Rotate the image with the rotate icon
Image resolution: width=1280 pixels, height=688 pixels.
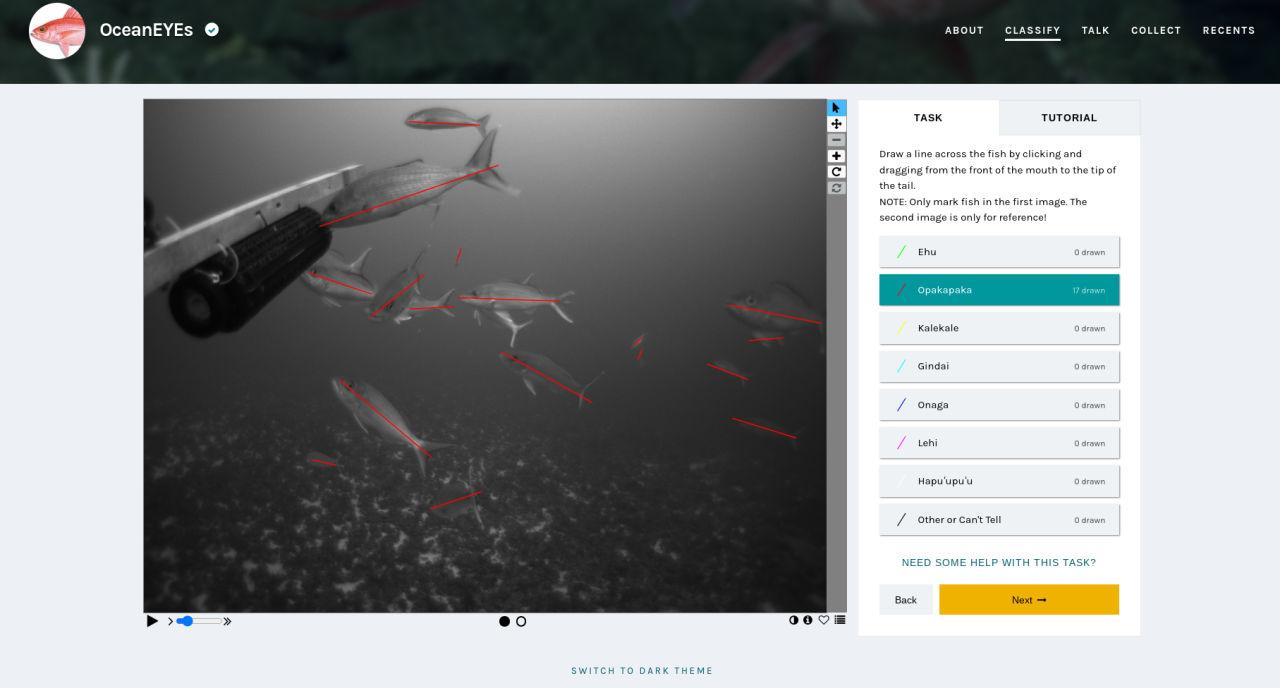click(837, 172)
